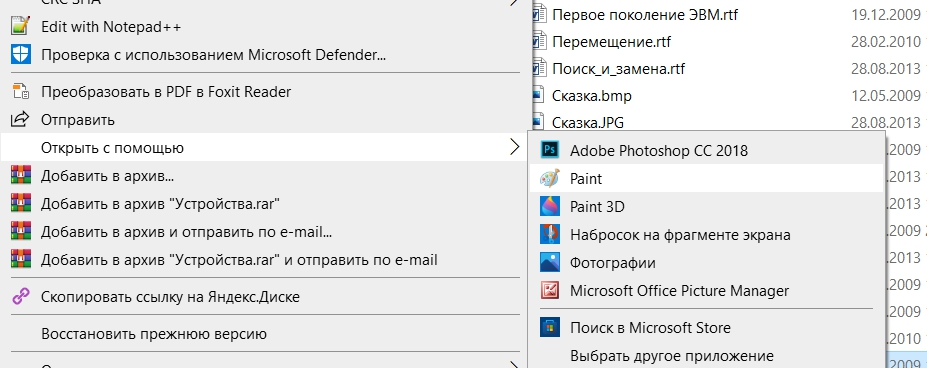The height and width of the screenshot is (368, 927).
Task: Click the Yandex Disk link icon
Action: pos(20,296)
